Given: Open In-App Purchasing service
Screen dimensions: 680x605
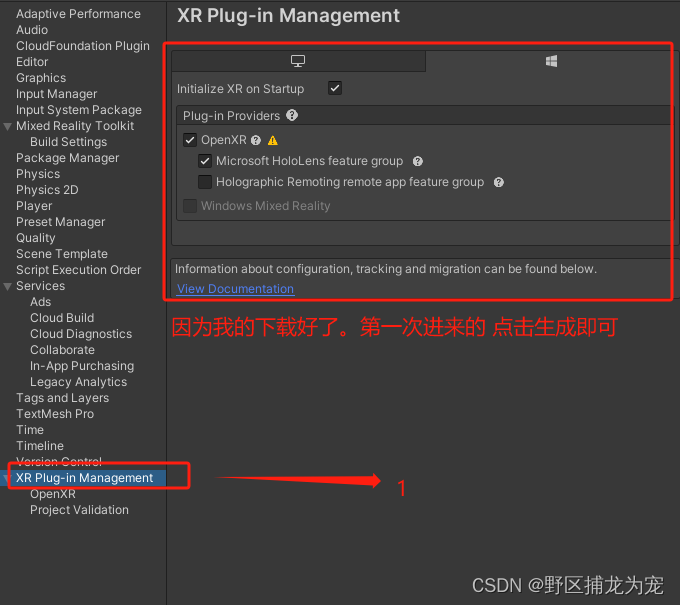Looking at the screenshot, I should pyautogui.click(x=82, y=366).
